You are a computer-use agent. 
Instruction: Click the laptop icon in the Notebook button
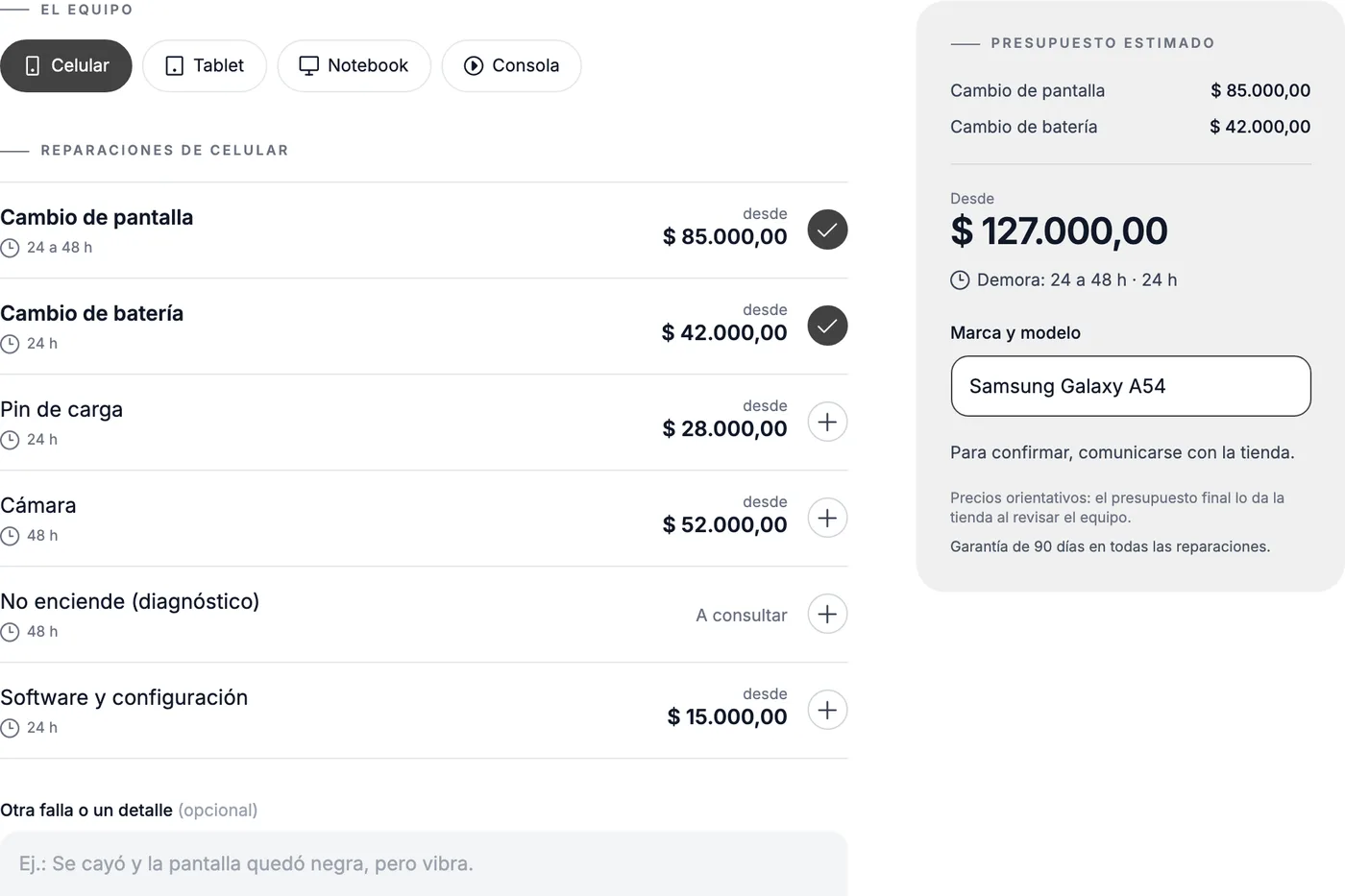[x=308, y=65]
